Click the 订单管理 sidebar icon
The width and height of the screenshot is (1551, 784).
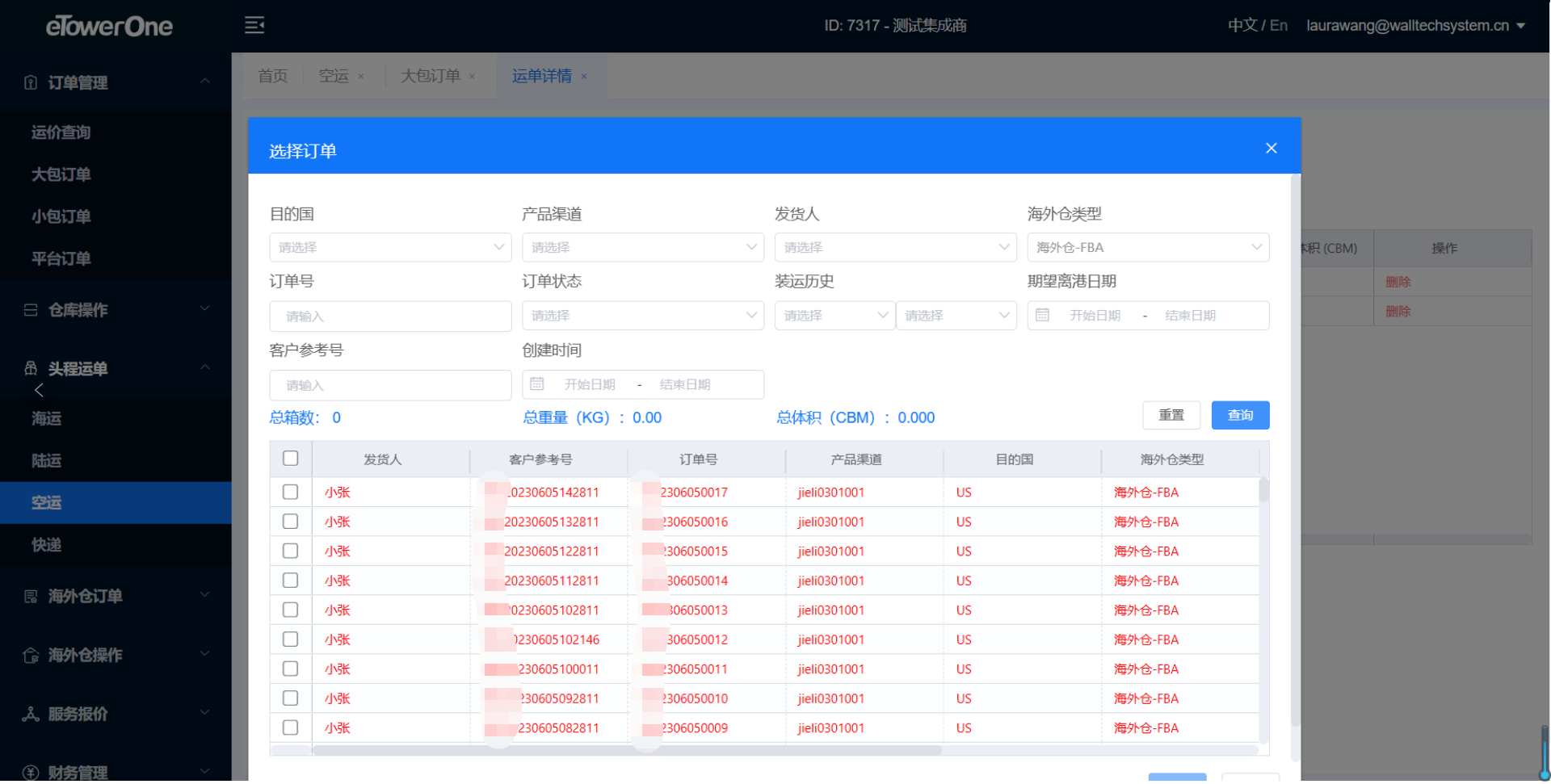31,82
